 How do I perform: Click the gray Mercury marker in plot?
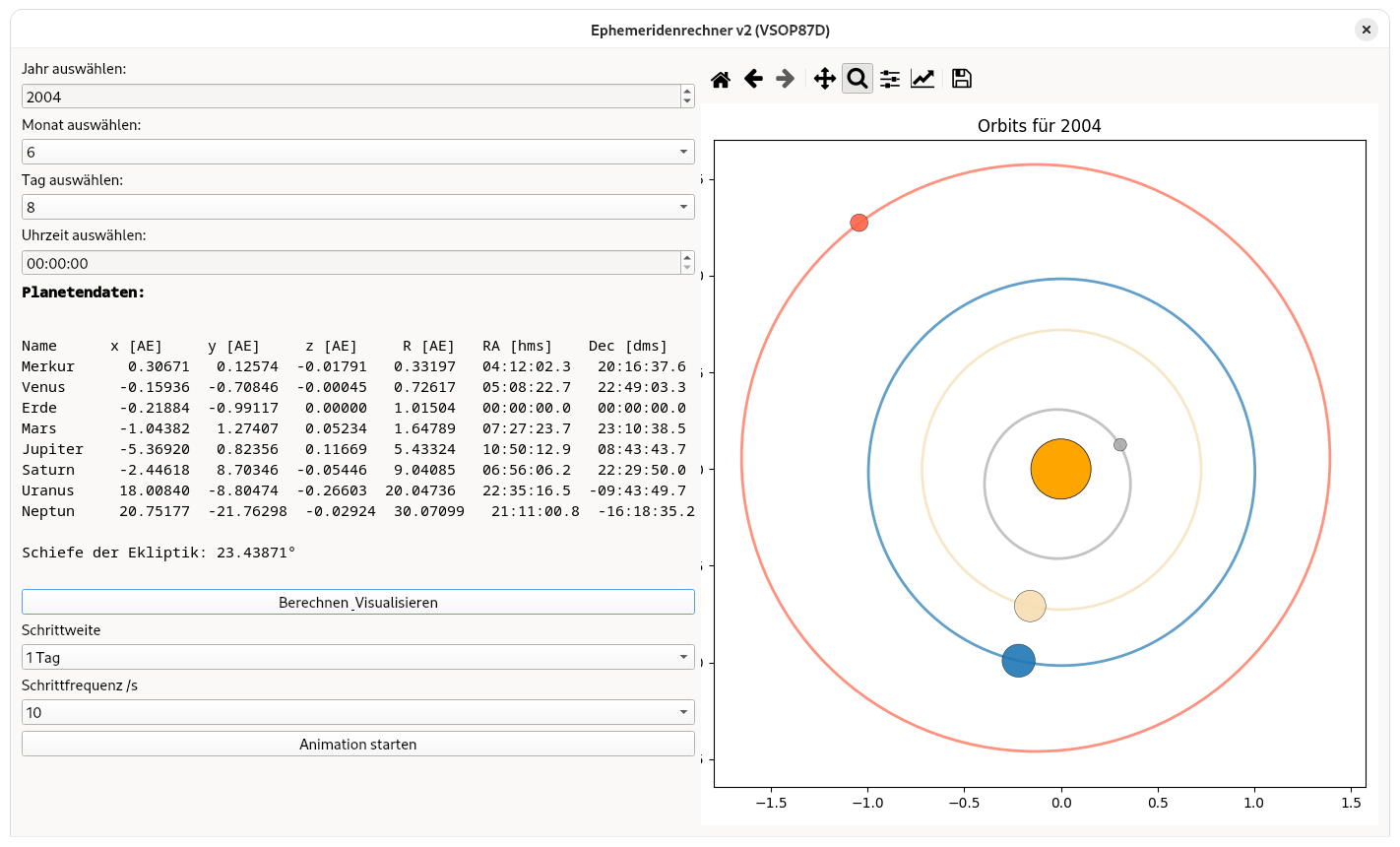coord(1120,445)
